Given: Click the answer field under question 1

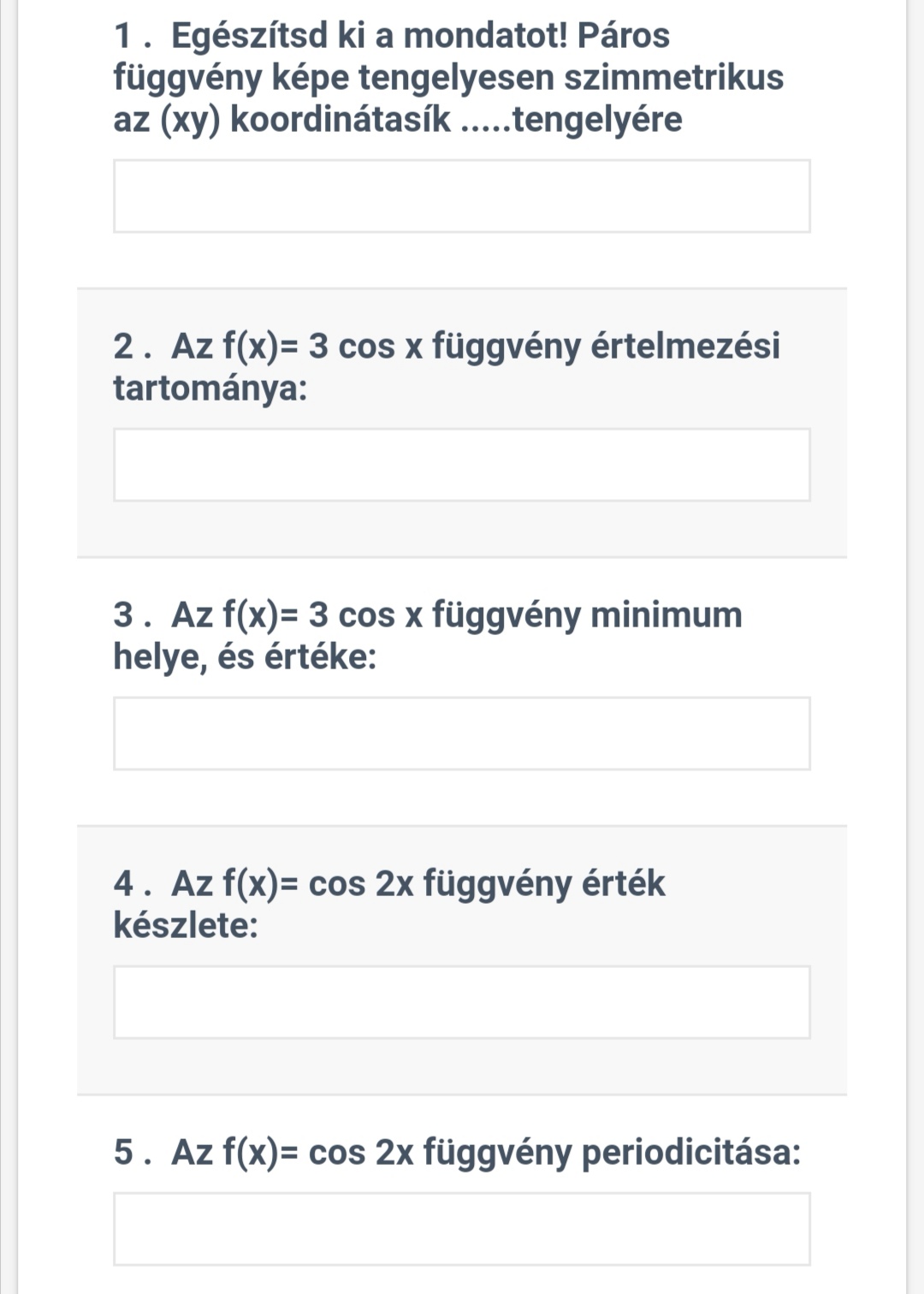Looking at the screenshot, I should coord(462,196).
